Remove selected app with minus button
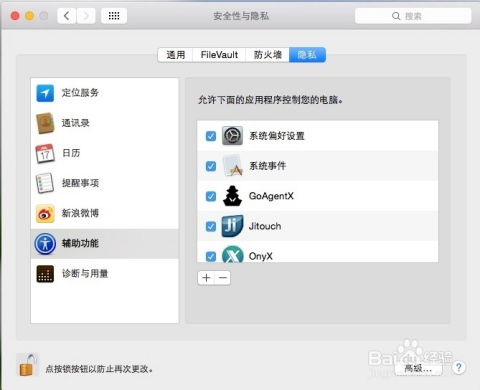 [x=222, y=278]
